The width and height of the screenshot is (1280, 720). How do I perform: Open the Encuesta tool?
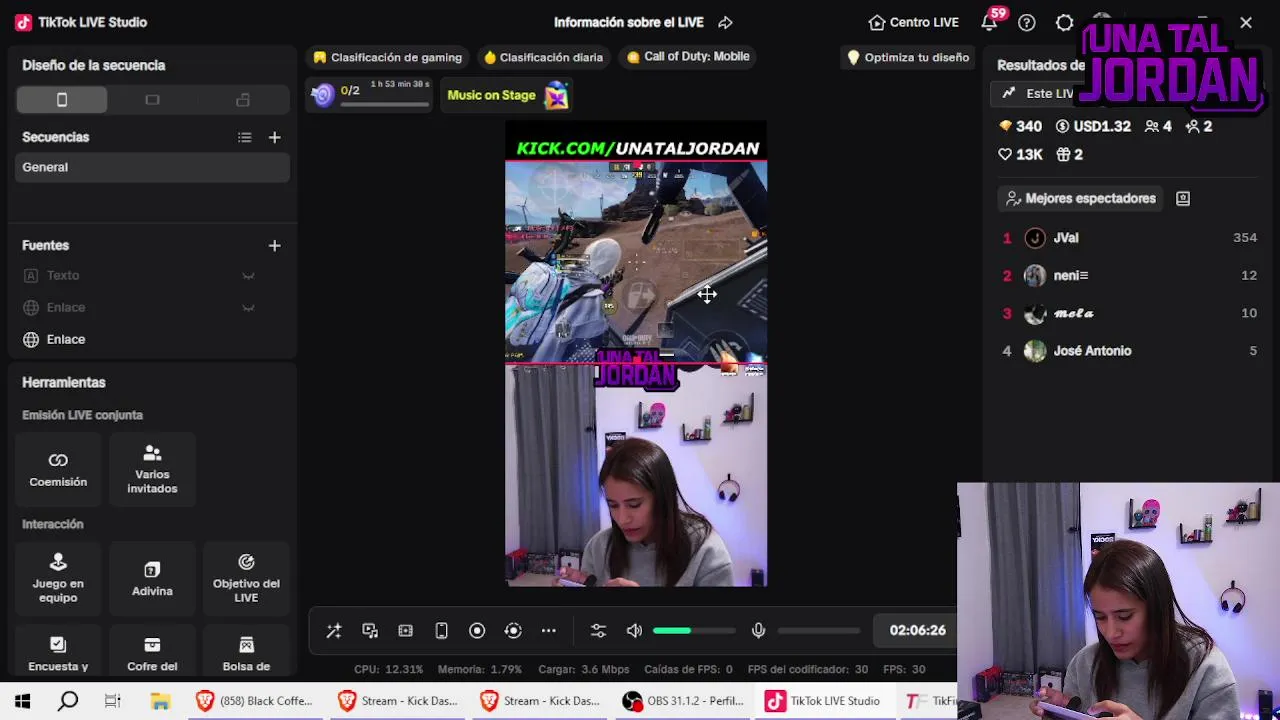58,653
